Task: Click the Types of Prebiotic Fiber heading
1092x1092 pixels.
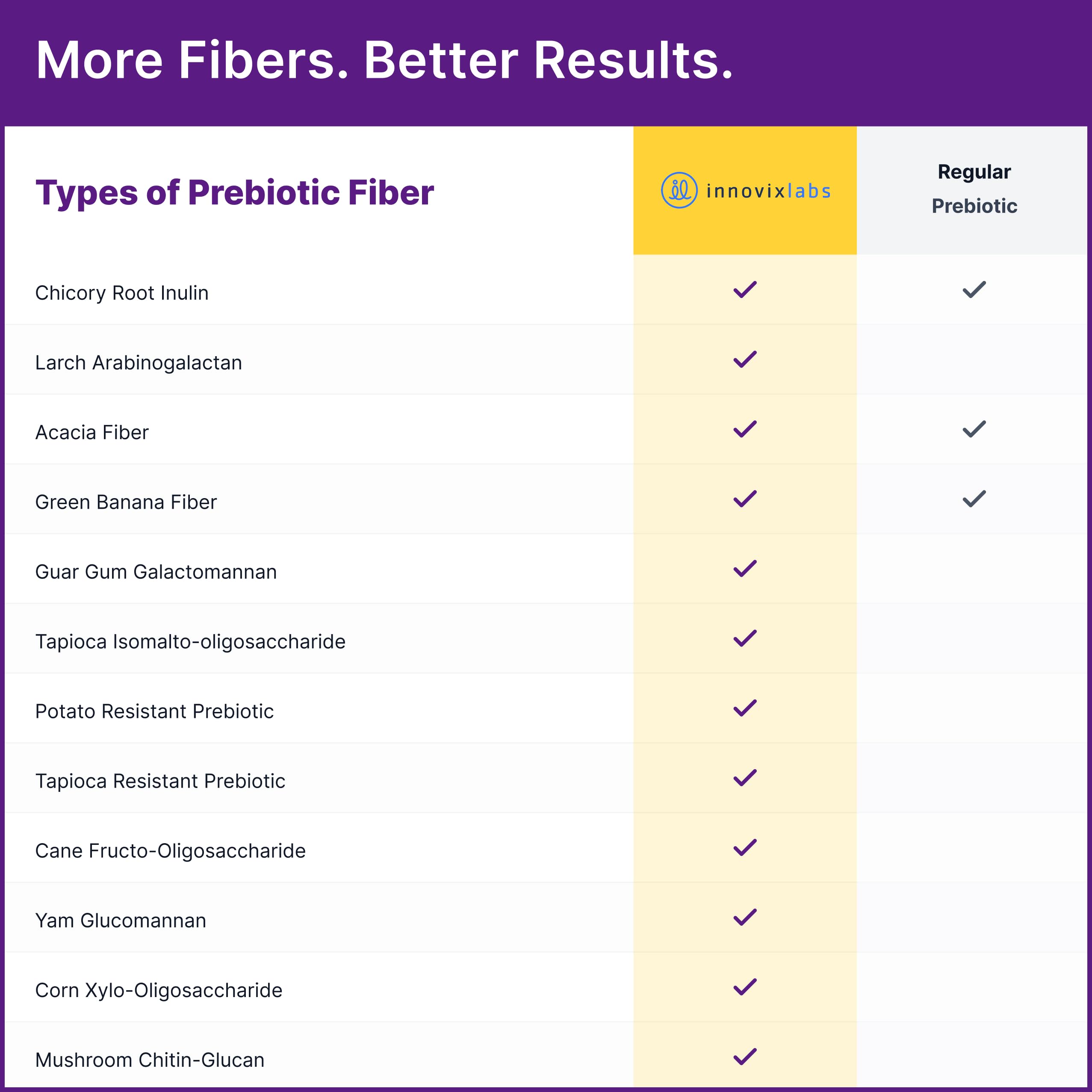Action: [235, 192]
